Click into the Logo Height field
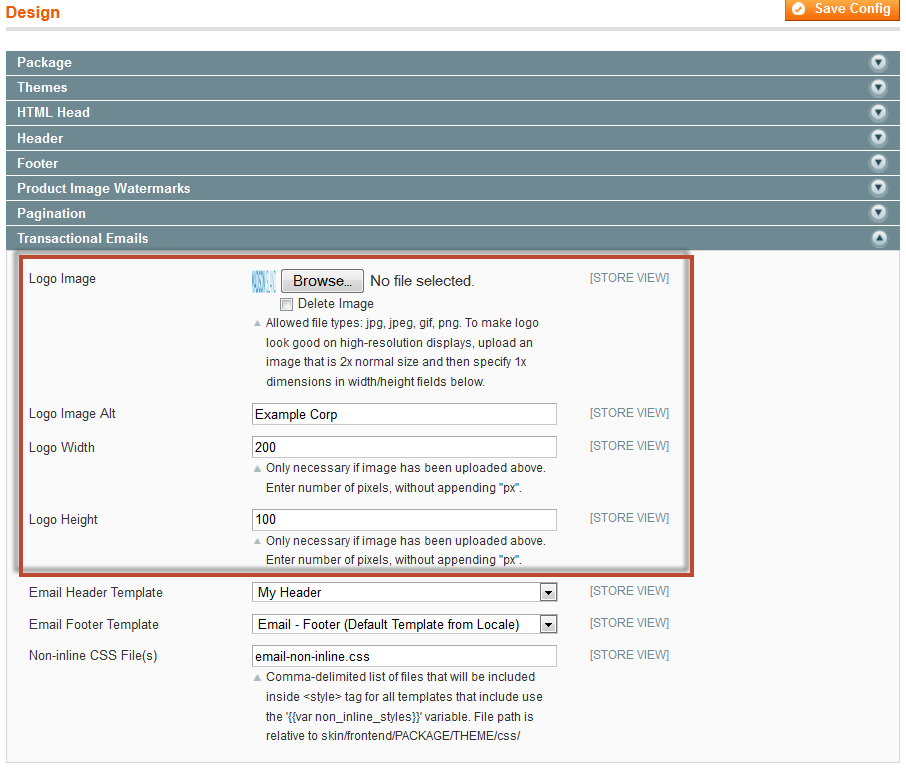Viewport: 906px width, 768px height. pyautogui.click(x=404, y=520)
